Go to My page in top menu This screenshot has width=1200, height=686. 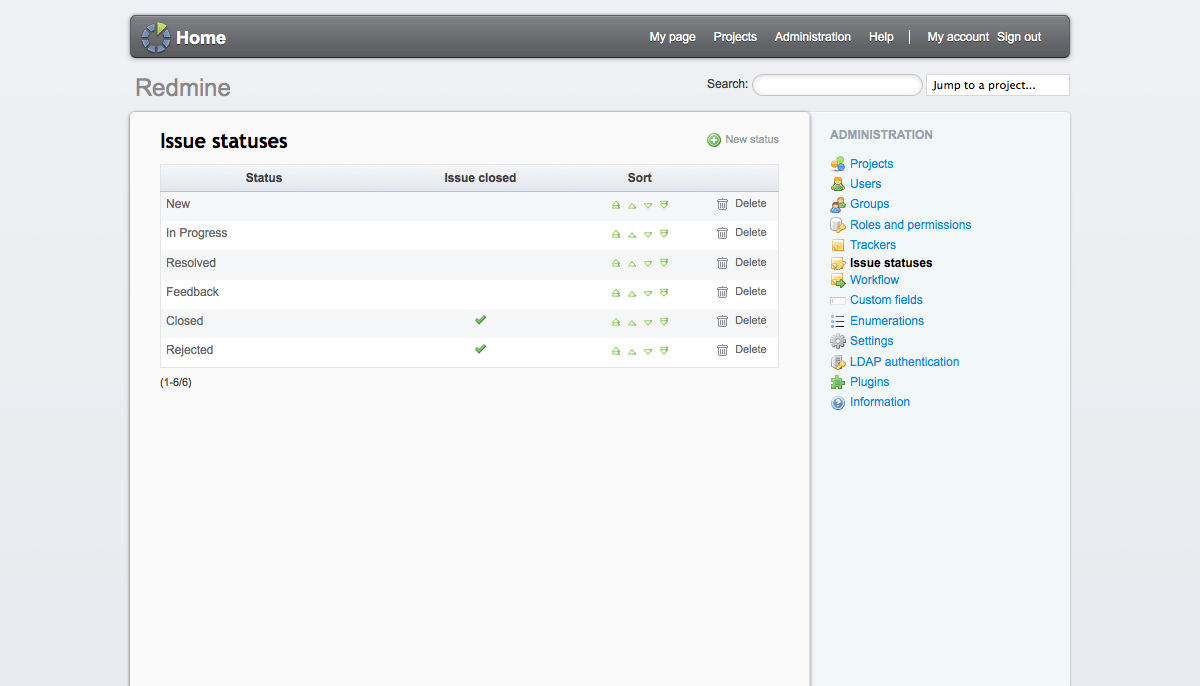click(x=672, y=37)
